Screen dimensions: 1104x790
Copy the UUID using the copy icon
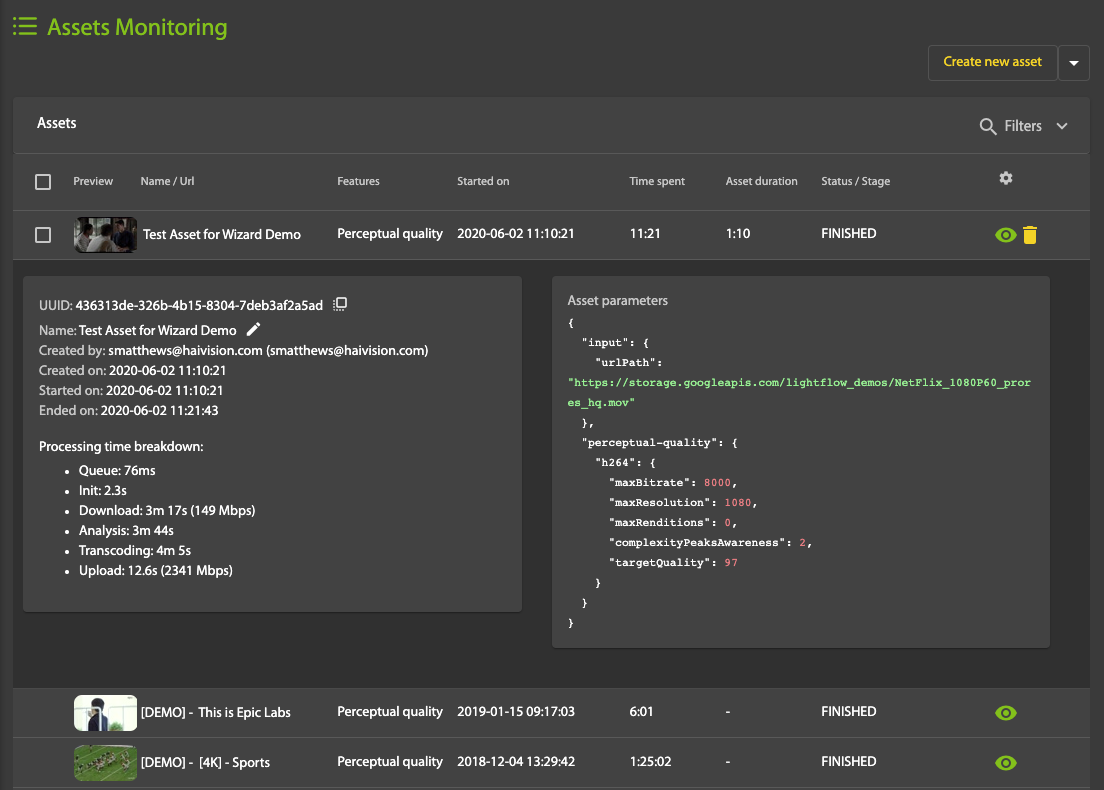click(x=340, y=304)
